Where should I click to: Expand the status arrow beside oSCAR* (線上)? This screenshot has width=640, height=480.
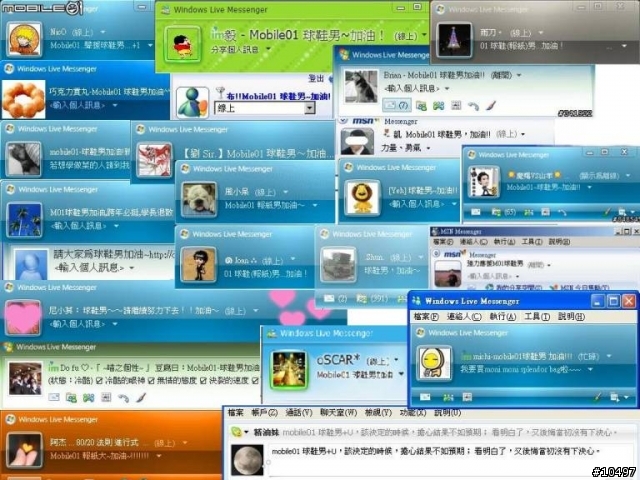pos(396,360)
